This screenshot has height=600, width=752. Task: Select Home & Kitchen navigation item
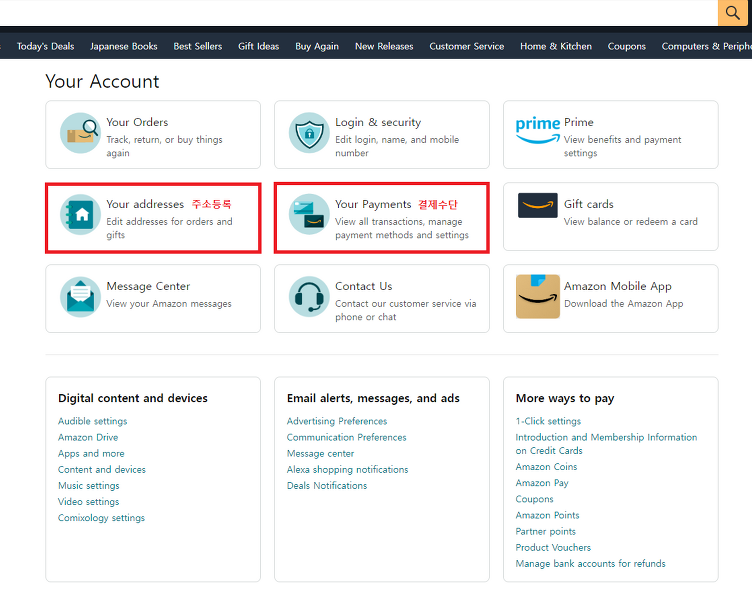556,47
